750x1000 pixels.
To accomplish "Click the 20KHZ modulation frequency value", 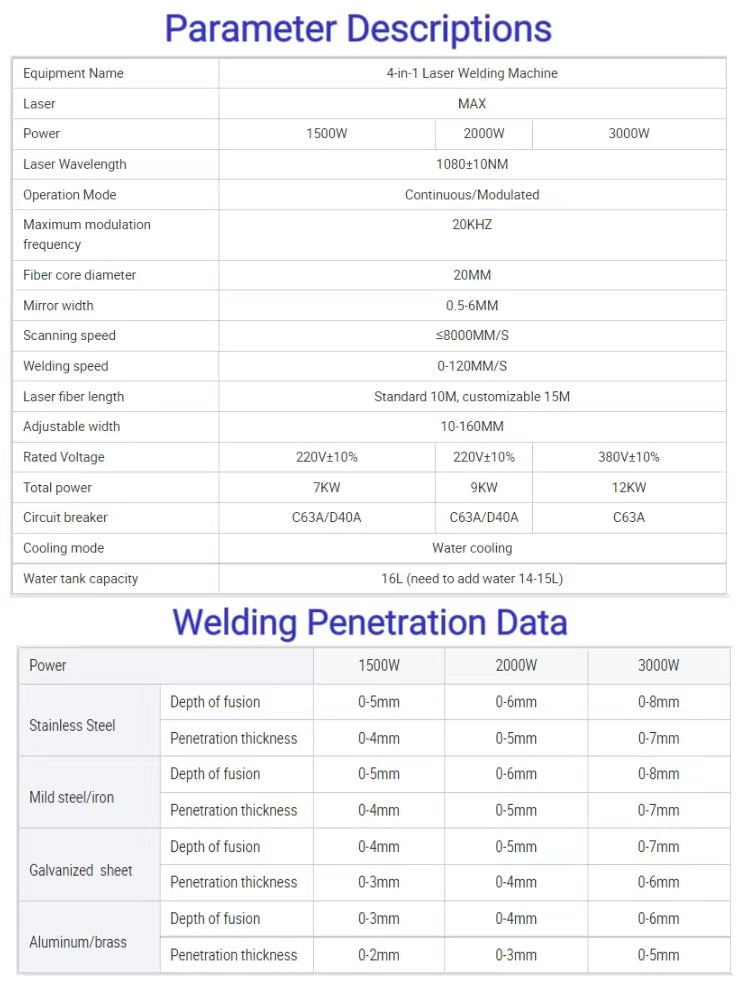I will (472, 225).
